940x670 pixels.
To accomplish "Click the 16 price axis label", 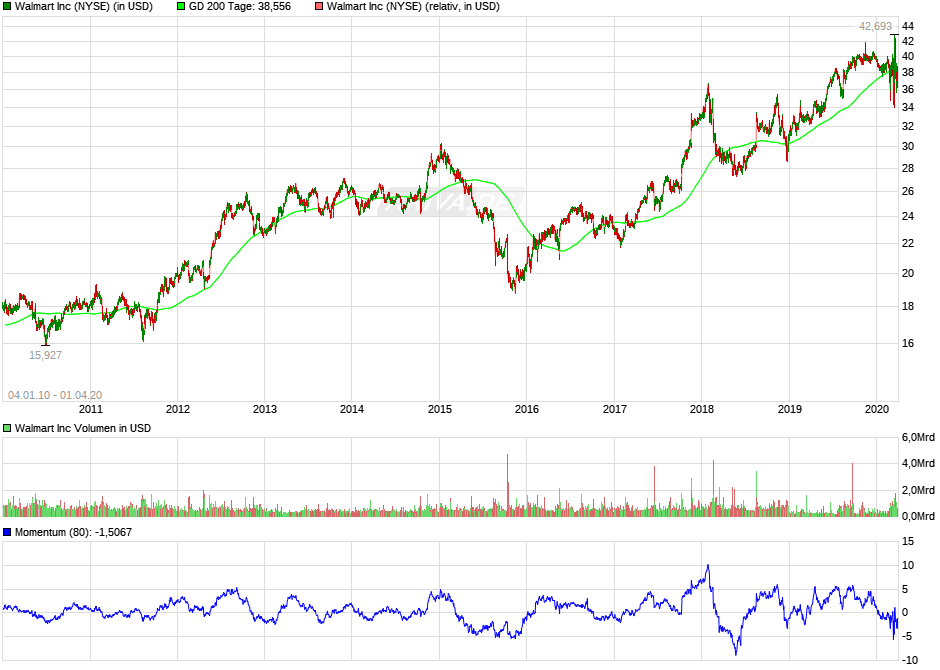I will tap(908, 343).
